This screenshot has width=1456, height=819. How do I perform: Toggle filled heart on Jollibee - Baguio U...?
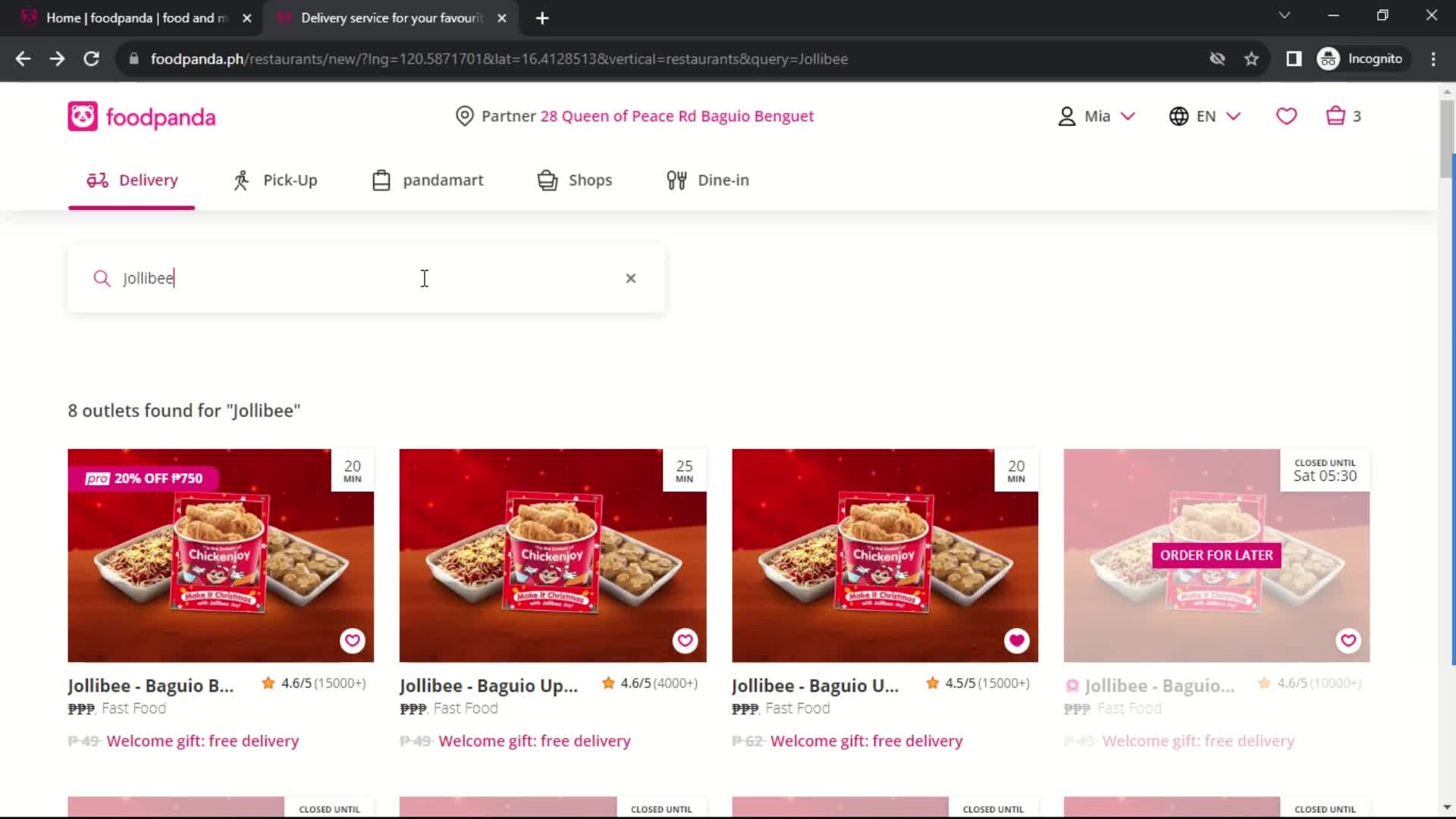pyautogui.click(x=1016, y=641)
